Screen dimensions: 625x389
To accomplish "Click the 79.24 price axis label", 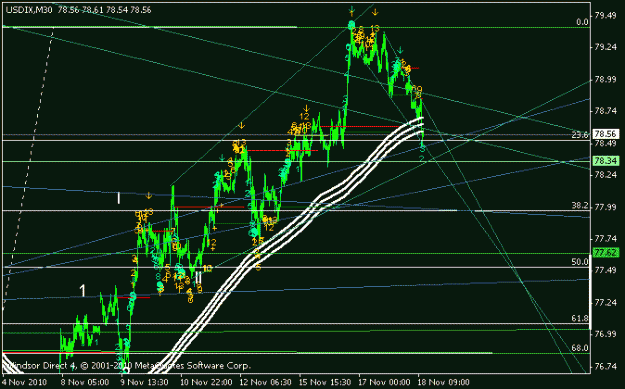I will pos(605,47).
